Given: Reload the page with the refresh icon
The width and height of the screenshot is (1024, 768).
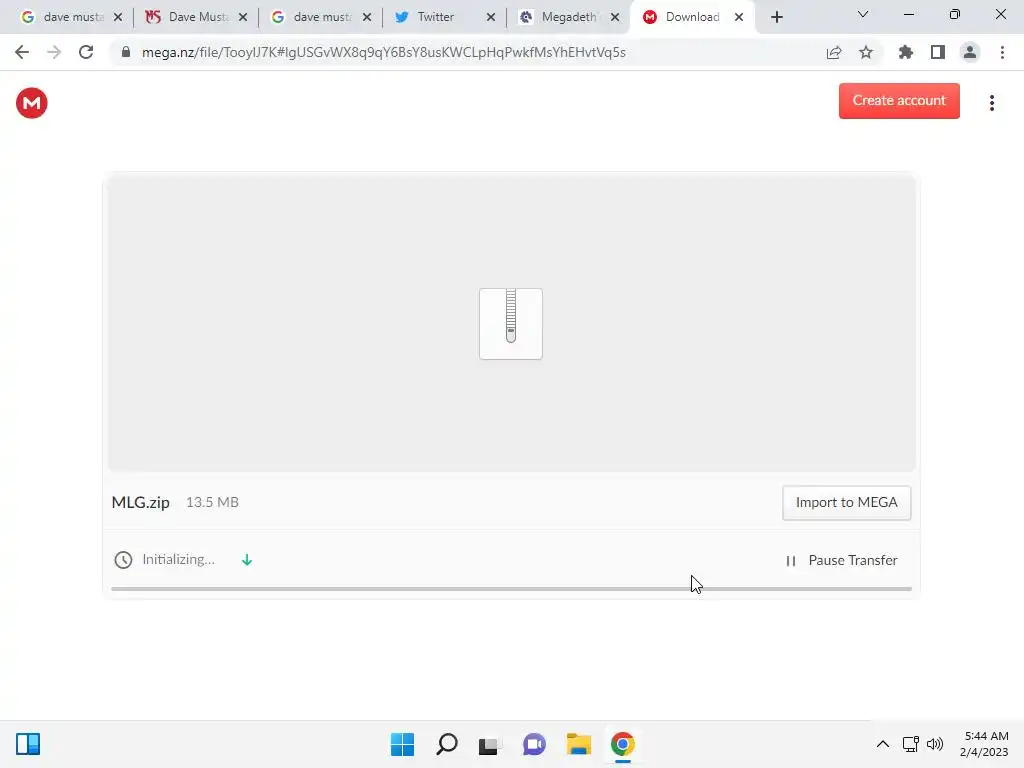Looking at the screenshot, I should click(86, 52).
